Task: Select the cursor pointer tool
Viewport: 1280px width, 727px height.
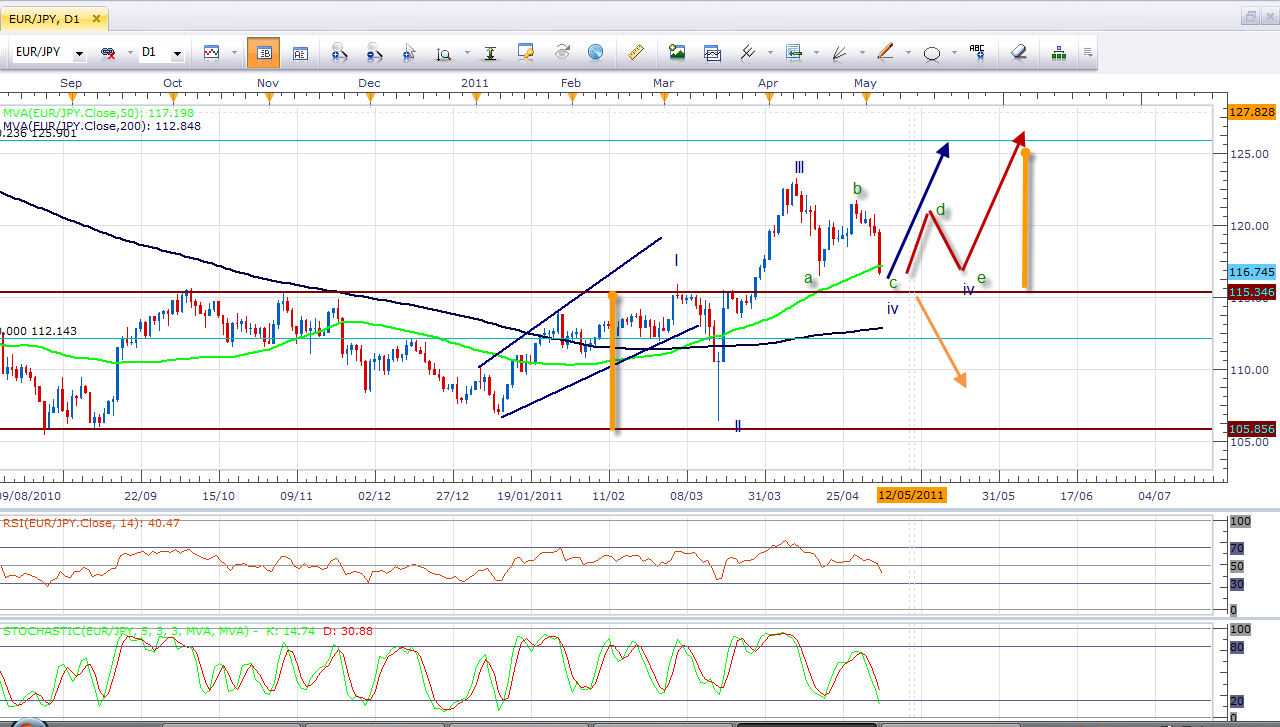Action: pyautogui.click(x=409, y=53)
